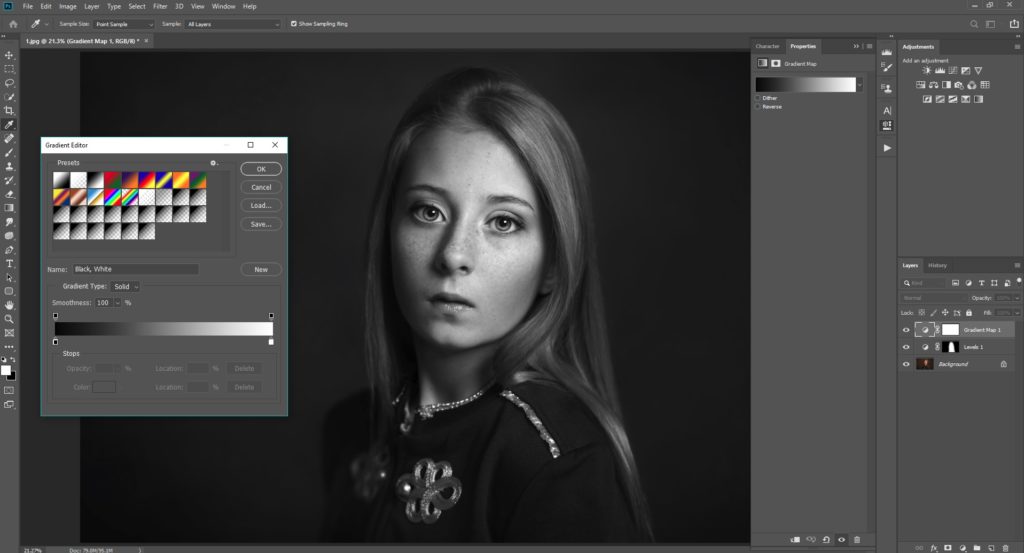Select the Brush tool
The height and width of the screenshot is (553, 1024).
click(x=9, y=153)
